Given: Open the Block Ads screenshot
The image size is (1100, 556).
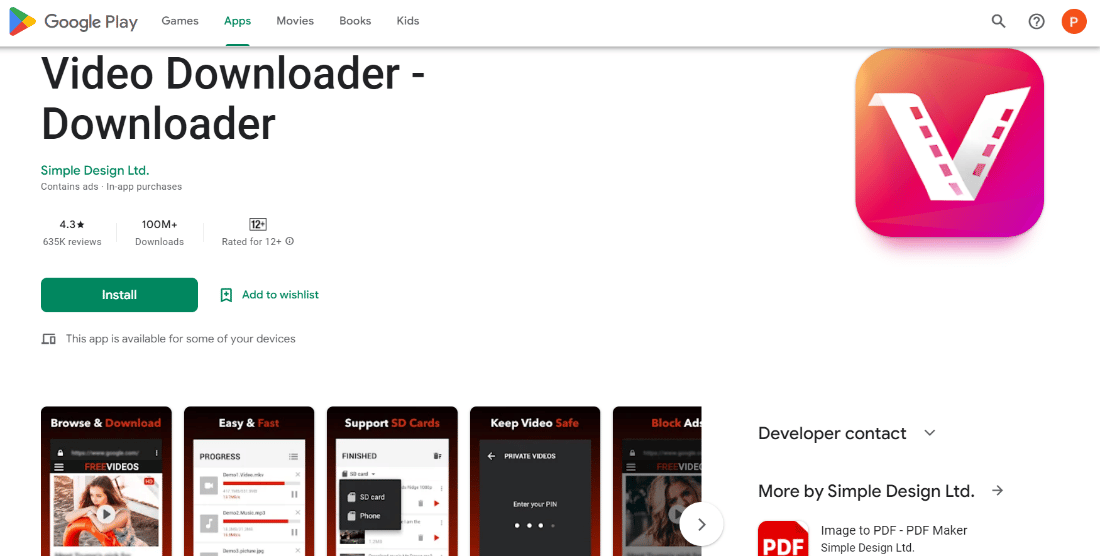Looking at the screenshot, I should (657, 481).
